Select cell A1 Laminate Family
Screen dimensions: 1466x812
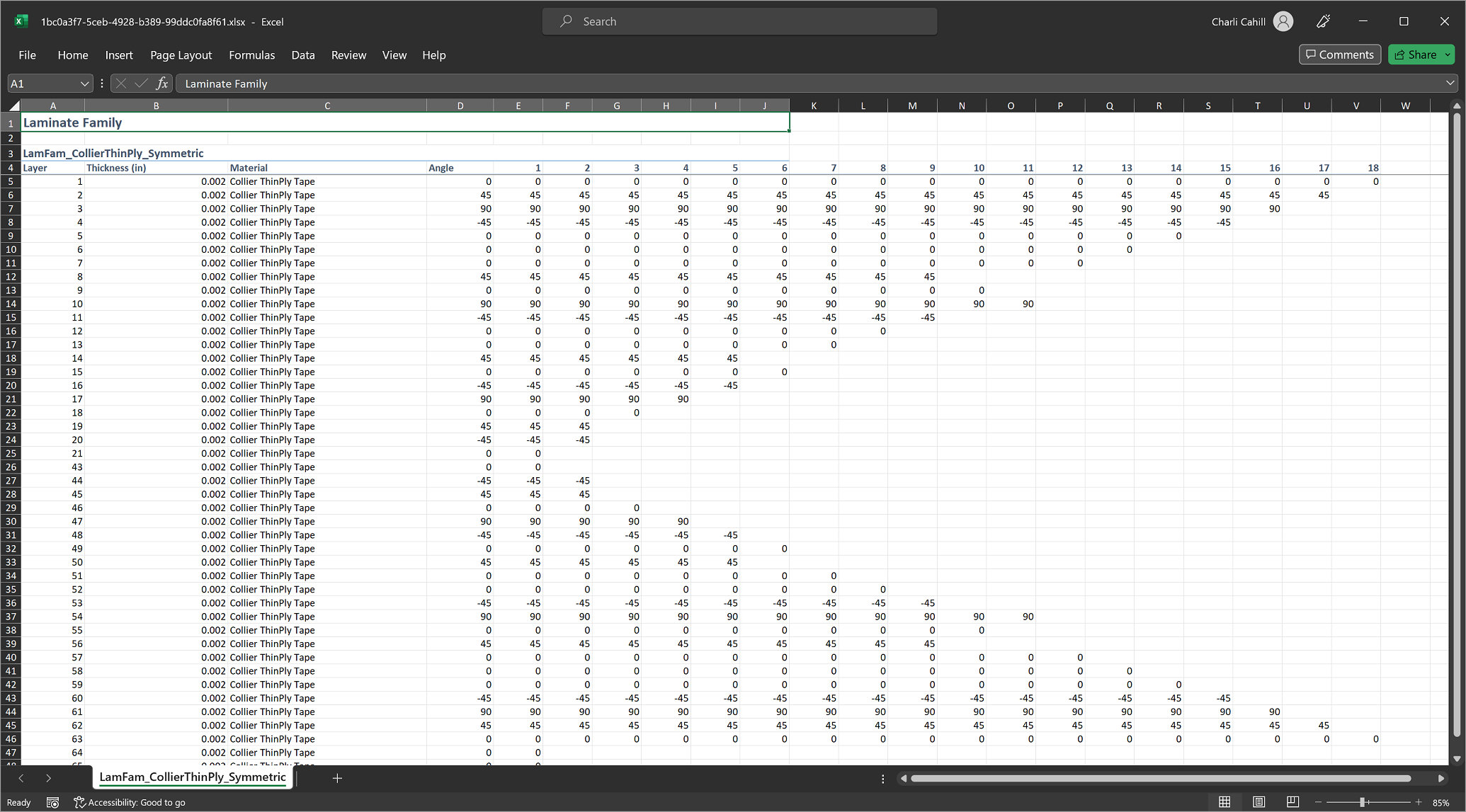[x=405, y=122]
